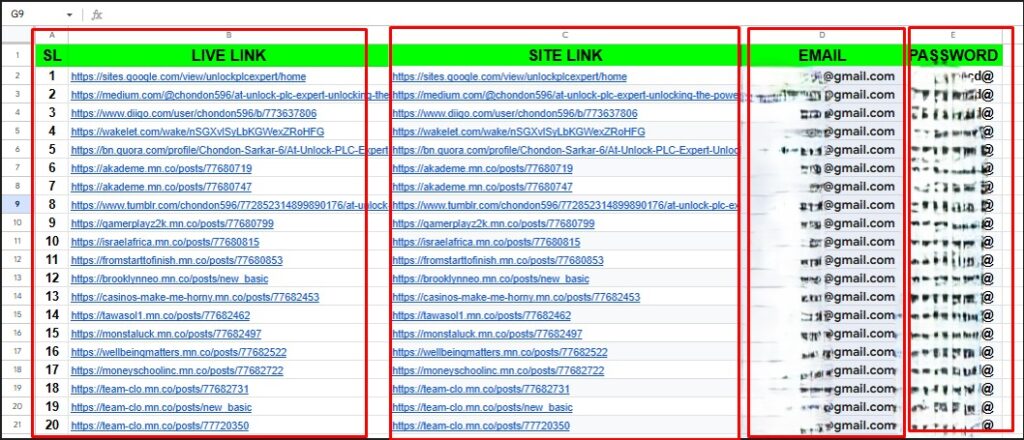Open sites.google.com link in SITE LINK column
Viewport: 1024px width, 440px height.
[x=509, y=76]
